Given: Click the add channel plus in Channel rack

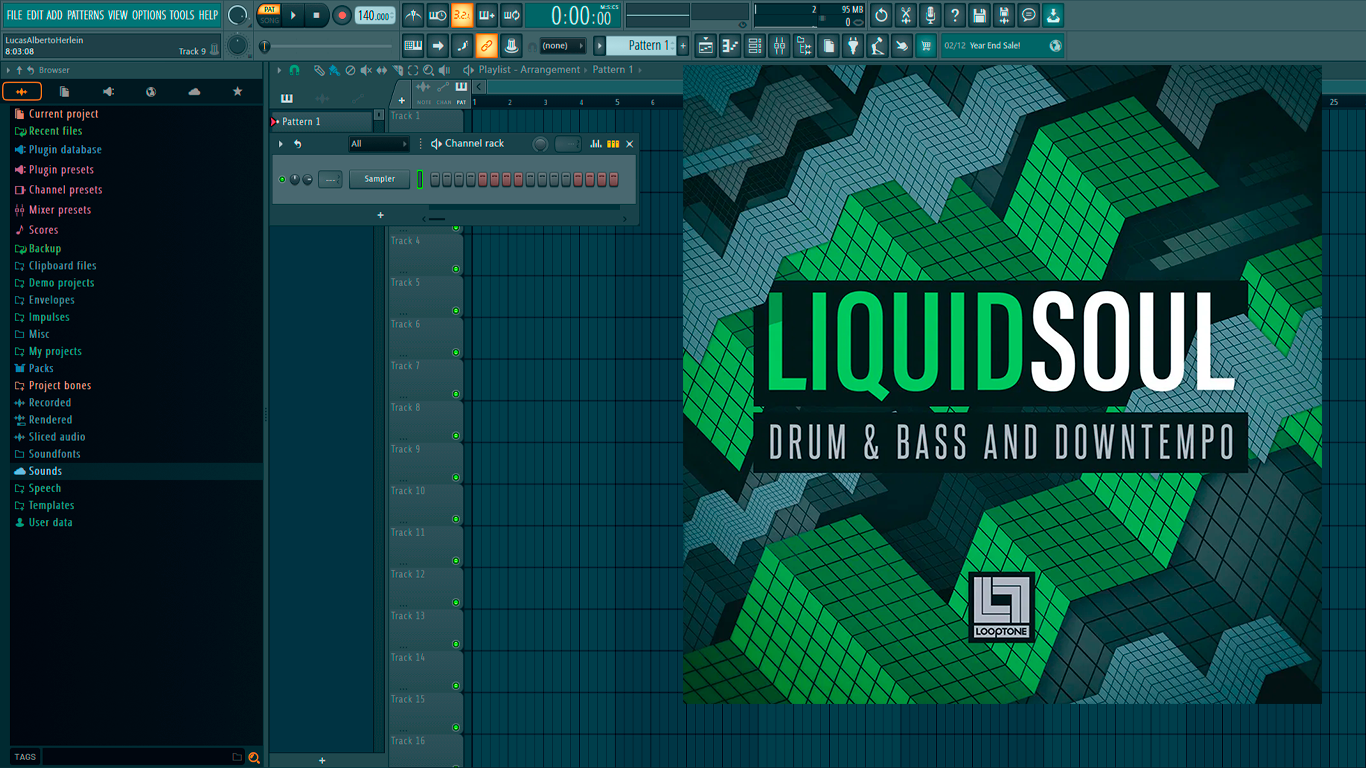Looking at the screenshot, I should (x=380, y=215).
